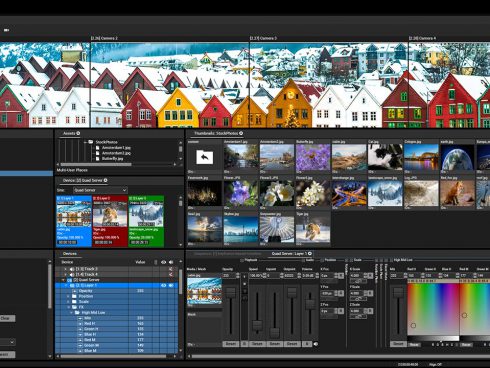Click the Red H parameter icon in tree
This screenshot has height=368, width=490.
tap(80, 324)
